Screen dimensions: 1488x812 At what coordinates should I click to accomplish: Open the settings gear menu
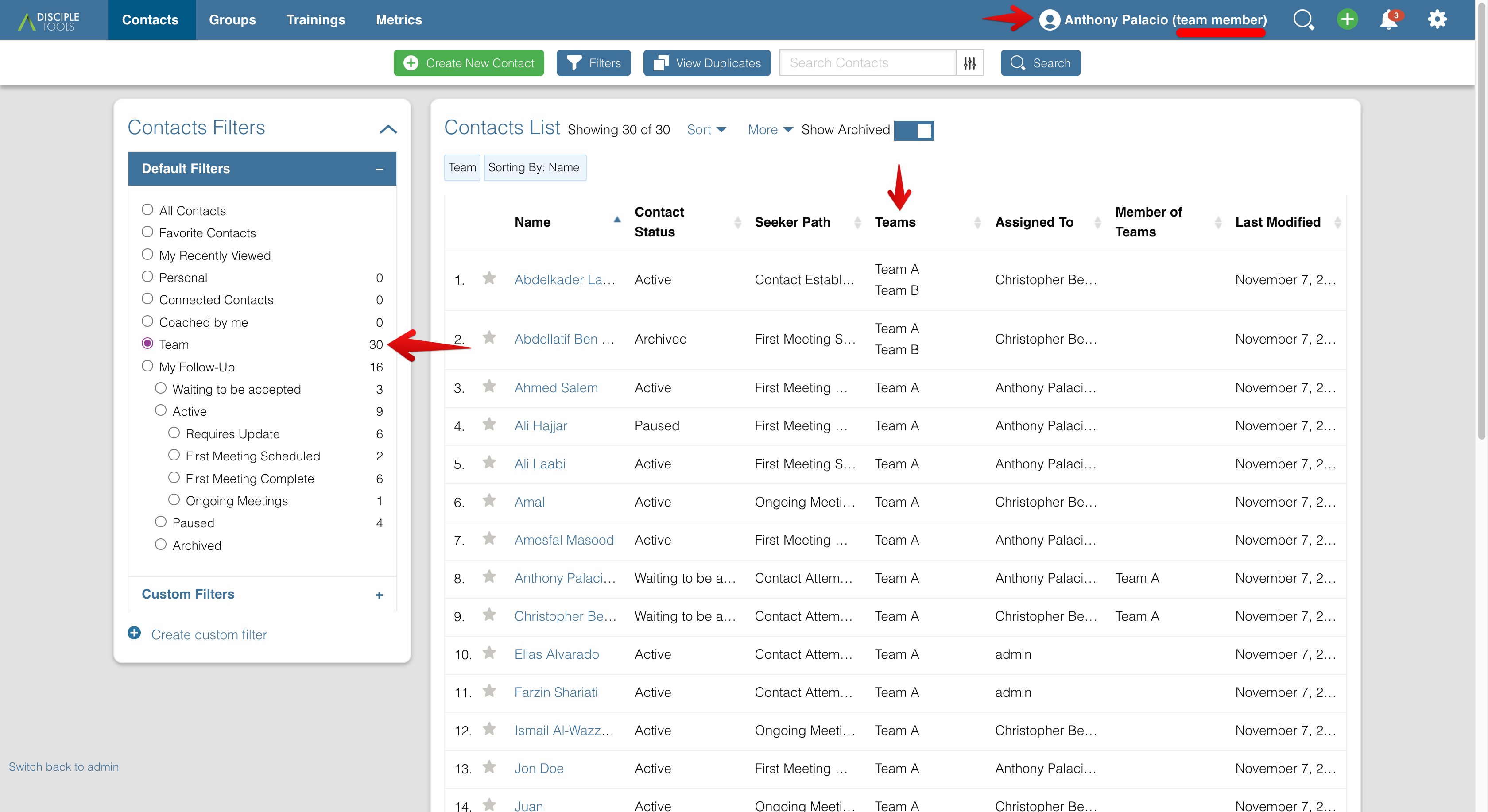[x=1437, y=19]
